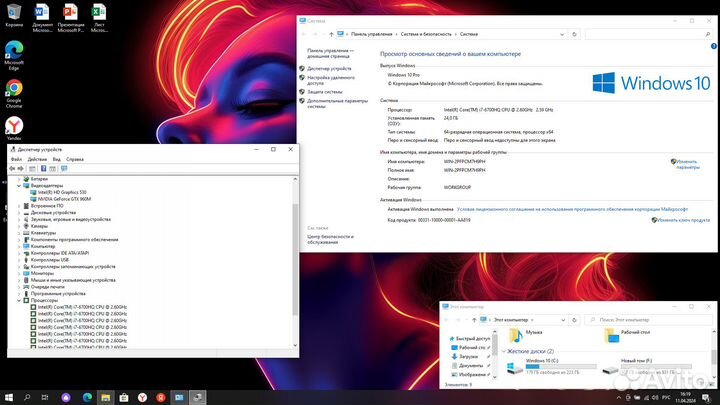This screenshot has width=720, height=405.
Task: Expand the Клавиатуры node
Action: [19, 233]
